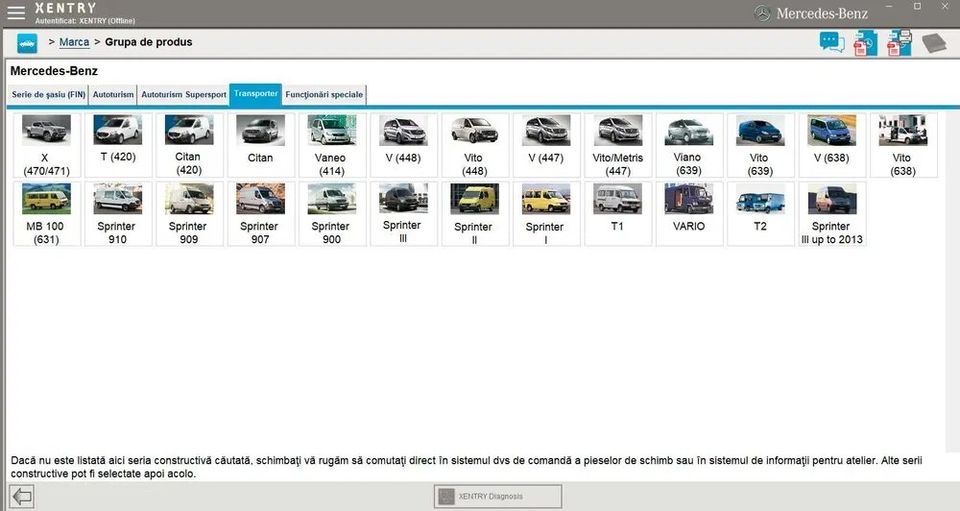Click the back arrow button
Viewport: 960px width, 511px height.
click(x=21, y=496)
